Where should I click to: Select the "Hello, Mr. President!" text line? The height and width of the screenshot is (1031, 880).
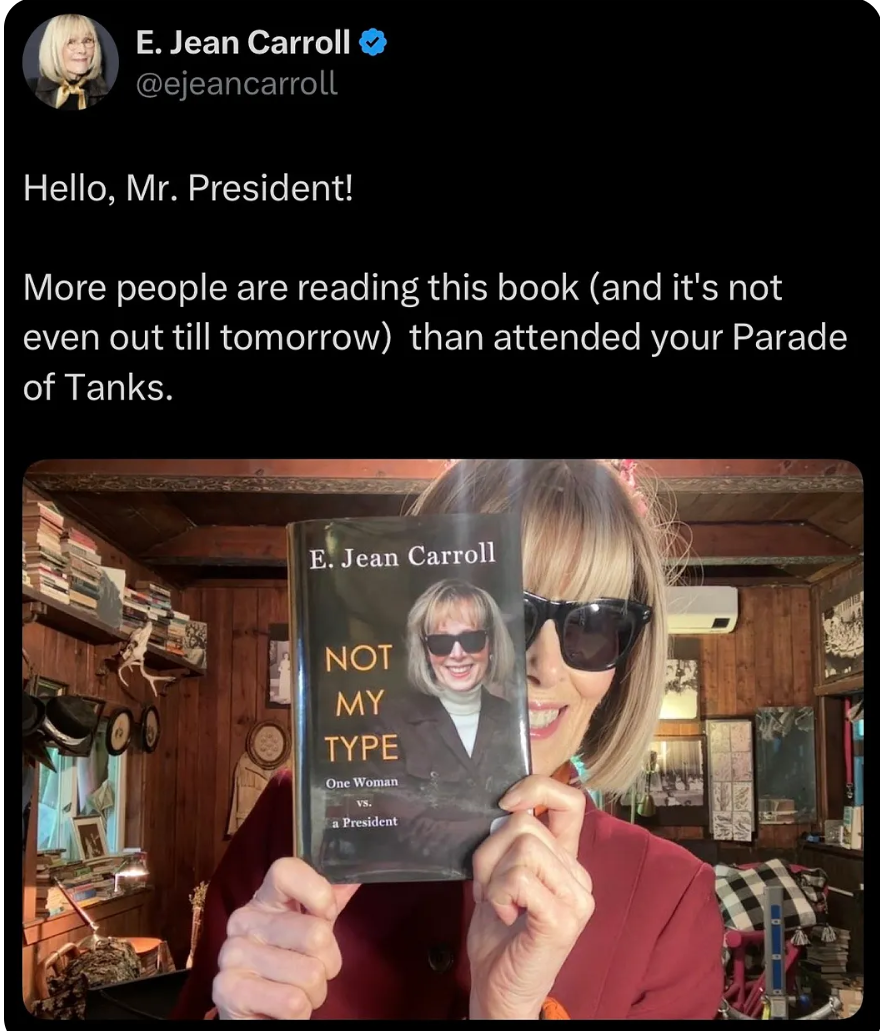188,188
